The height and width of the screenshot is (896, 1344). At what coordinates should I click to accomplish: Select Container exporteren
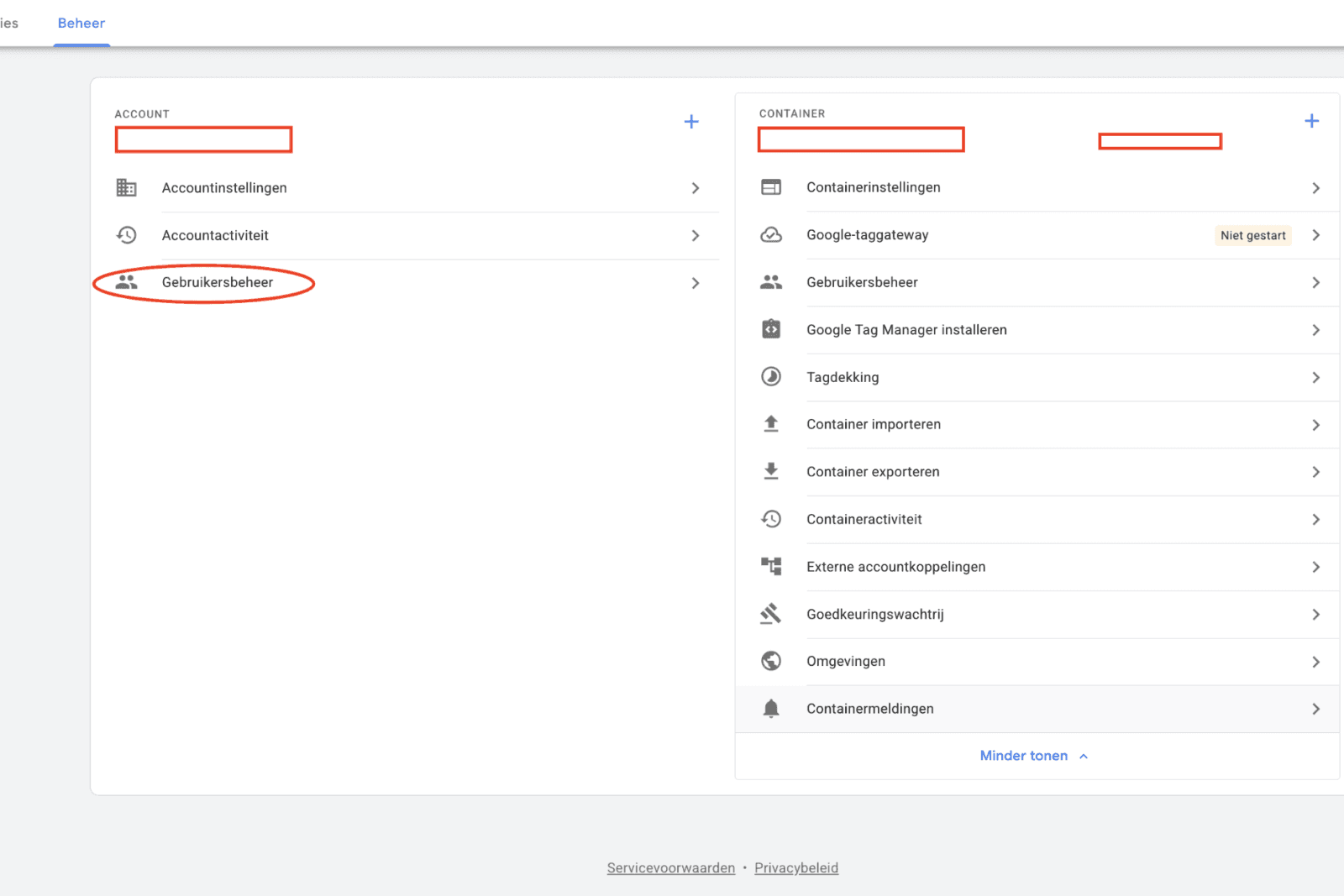1037,472
